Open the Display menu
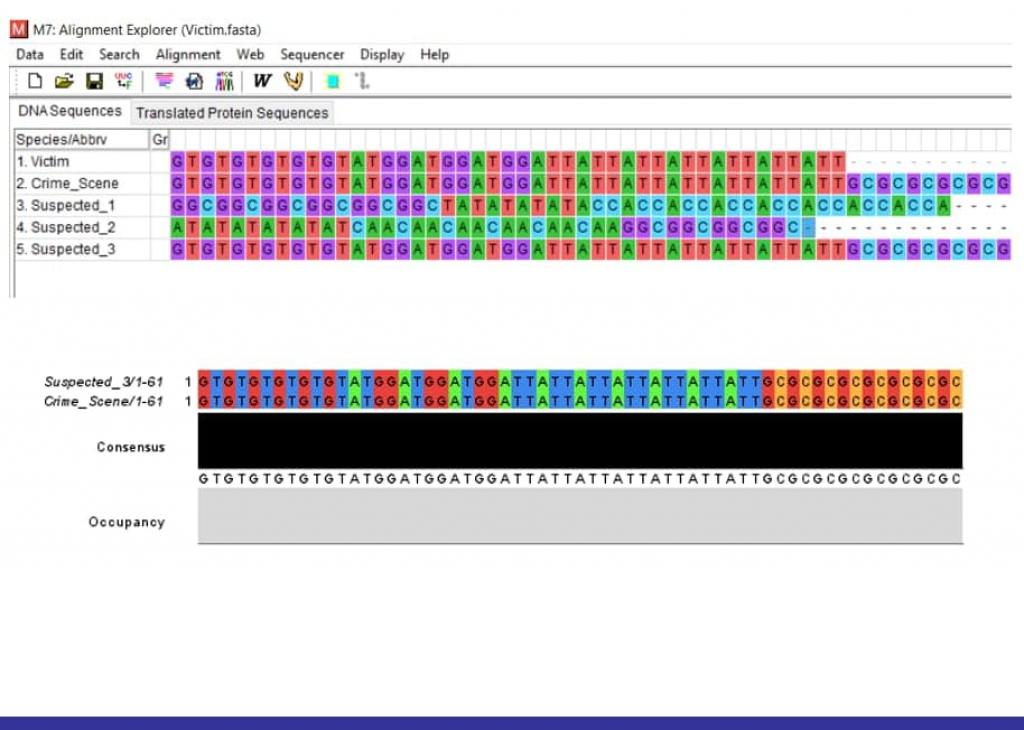 click(382, 55)
